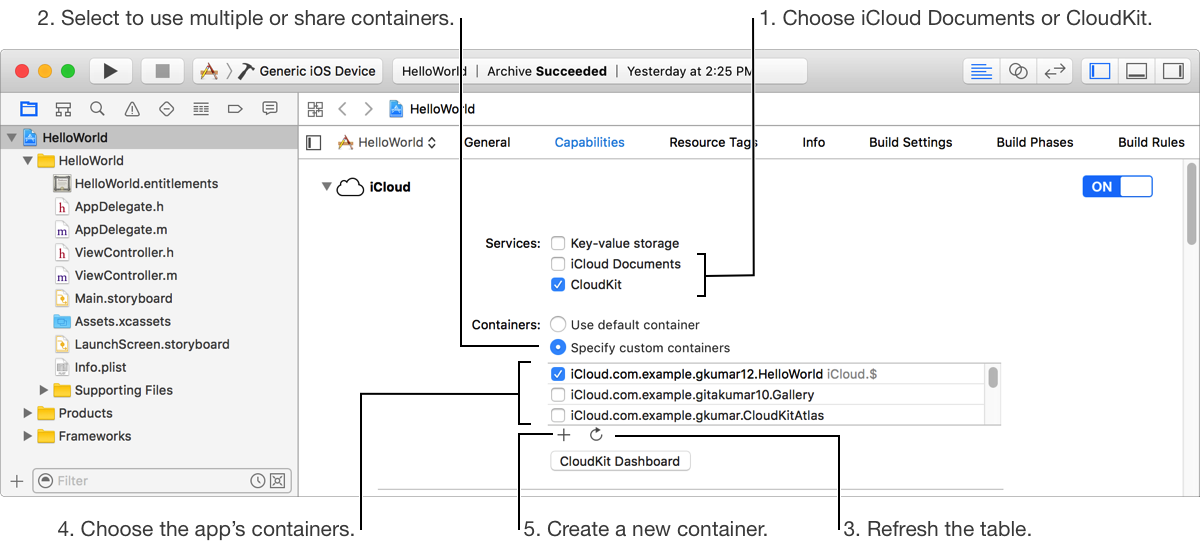Uncheck the CloudKit service checkbox
Screen dimensions: 1200x547
click(558, 285)
